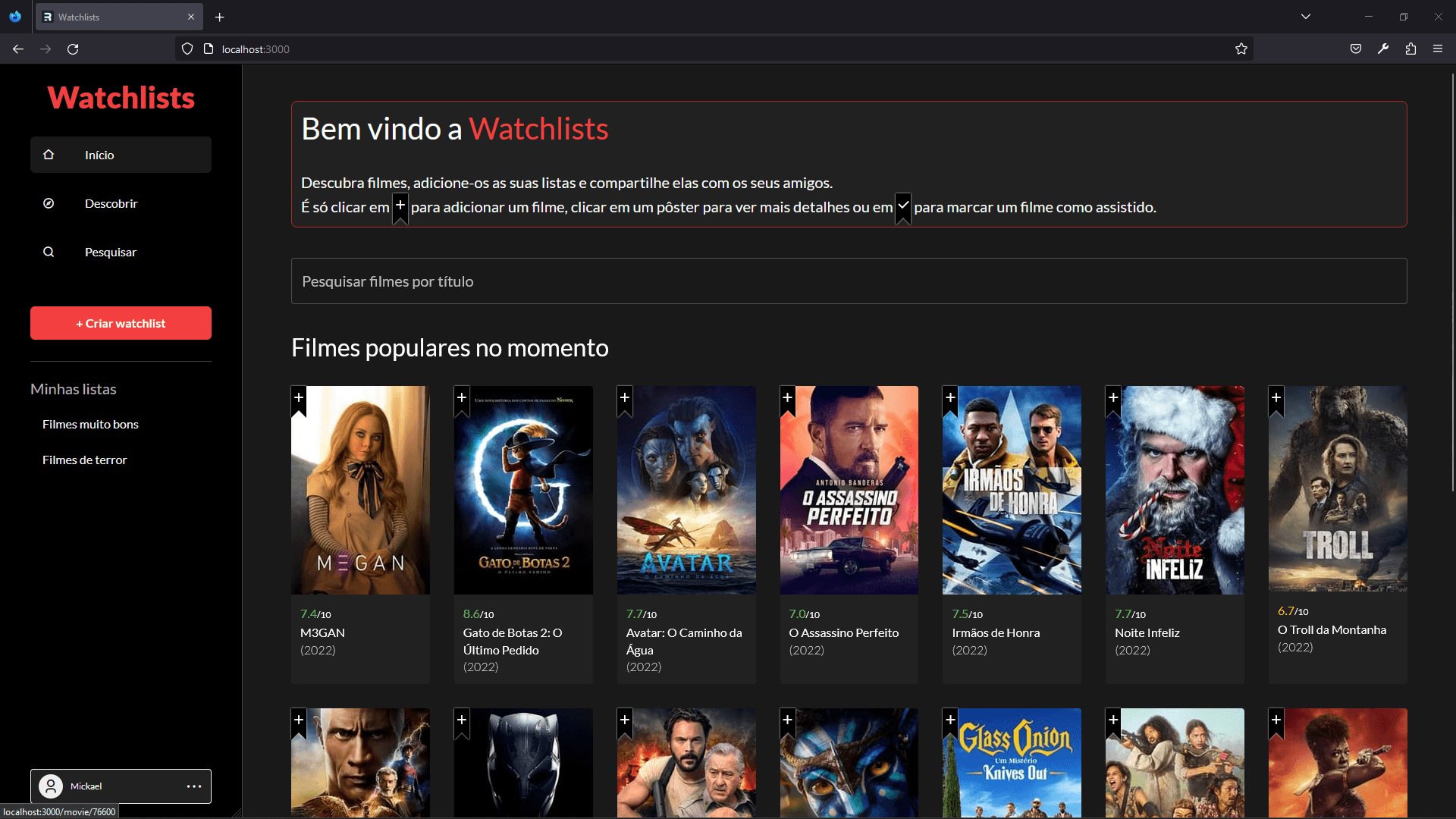1456x819 pixels.
Task: Click the localhost:3000 address bar
Action: click(x=713, y=49)
